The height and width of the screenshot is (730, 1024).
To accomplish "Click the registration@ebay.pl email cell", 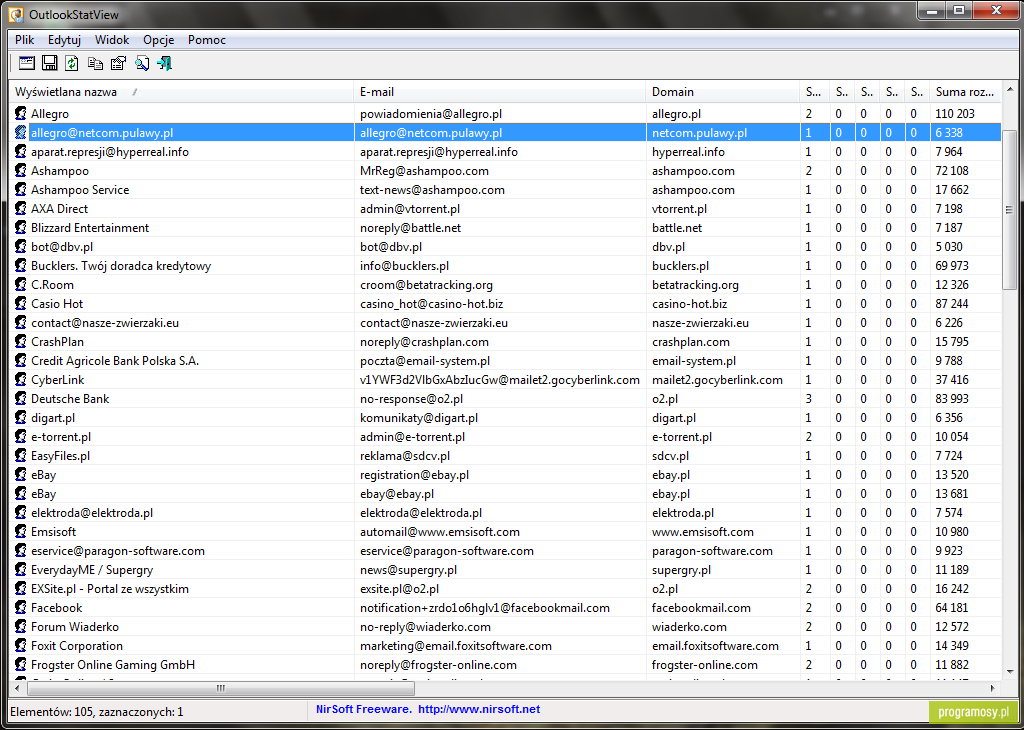I will 414,475.
